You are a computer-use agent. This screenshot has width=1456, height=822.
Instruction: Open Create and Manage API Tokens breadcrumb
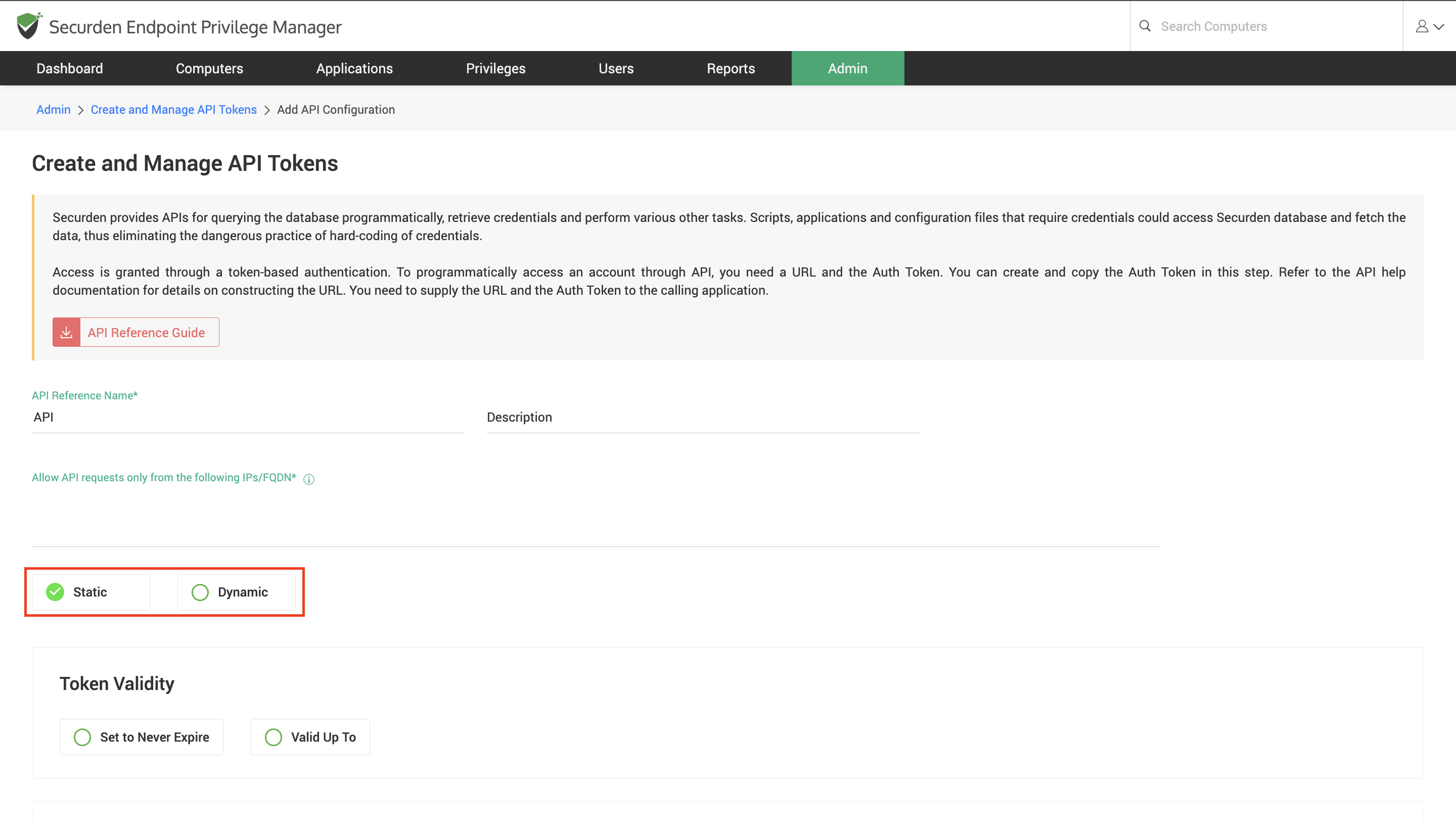click(x=173, y=110)
